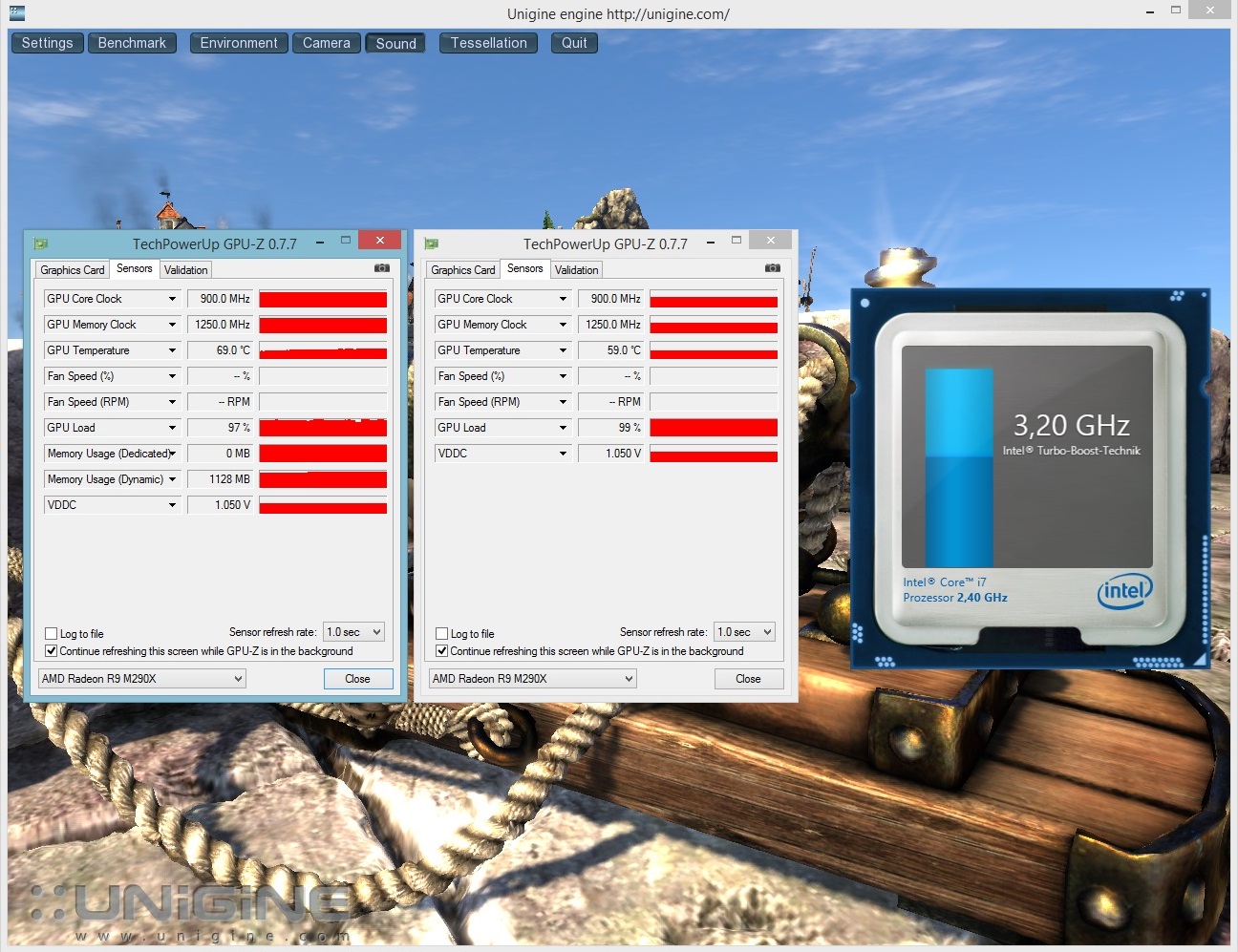Viewport: 1238px width, 952px height.
Task: Click the Prozessor 2,40 GHz text on Intel gadget
Action: (x=955, y=598)
